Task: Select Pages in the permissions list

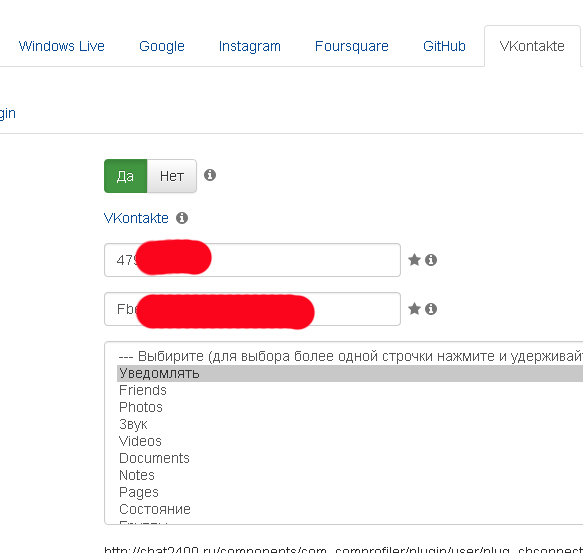Action: 350,492
